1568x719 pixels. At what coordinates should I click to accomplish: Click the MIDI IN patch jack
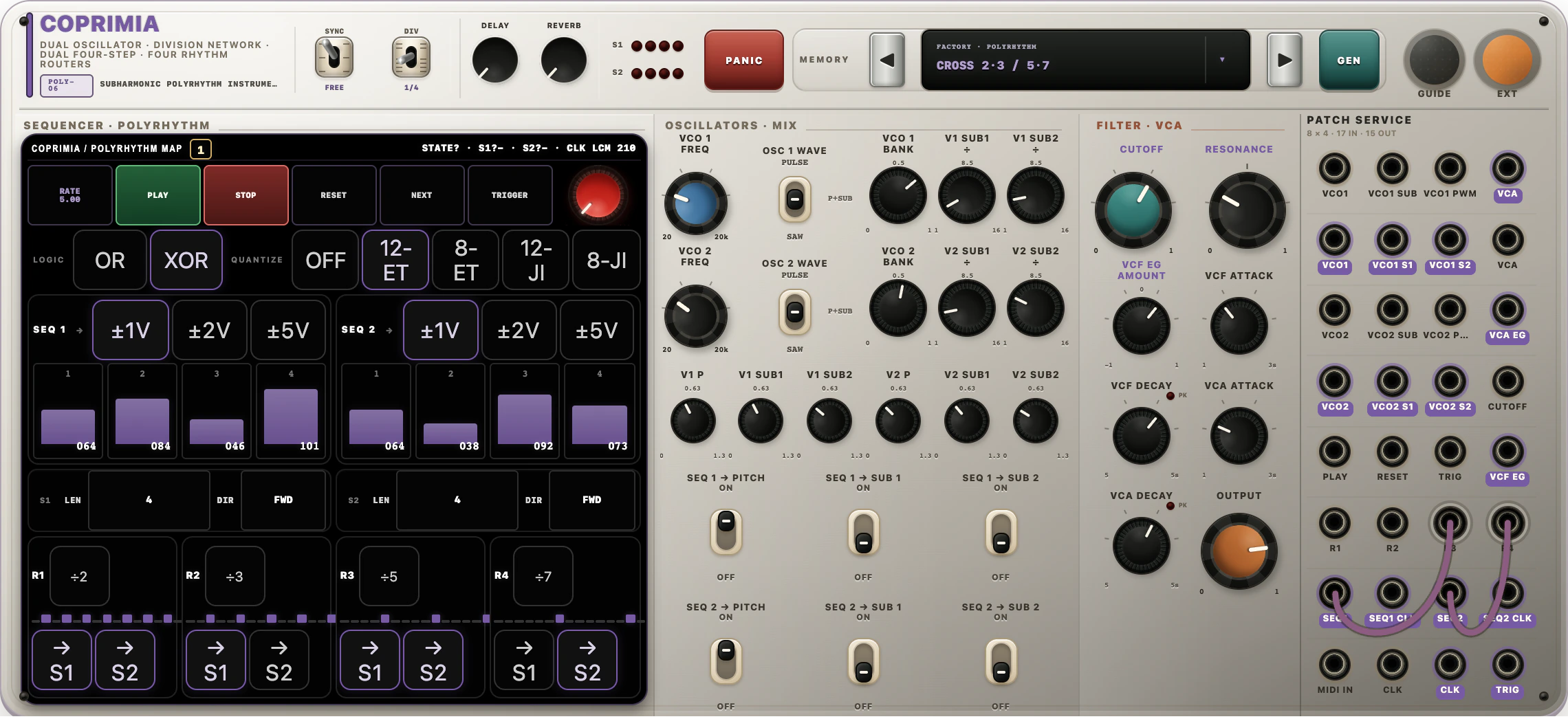(x=1334, y=664)
